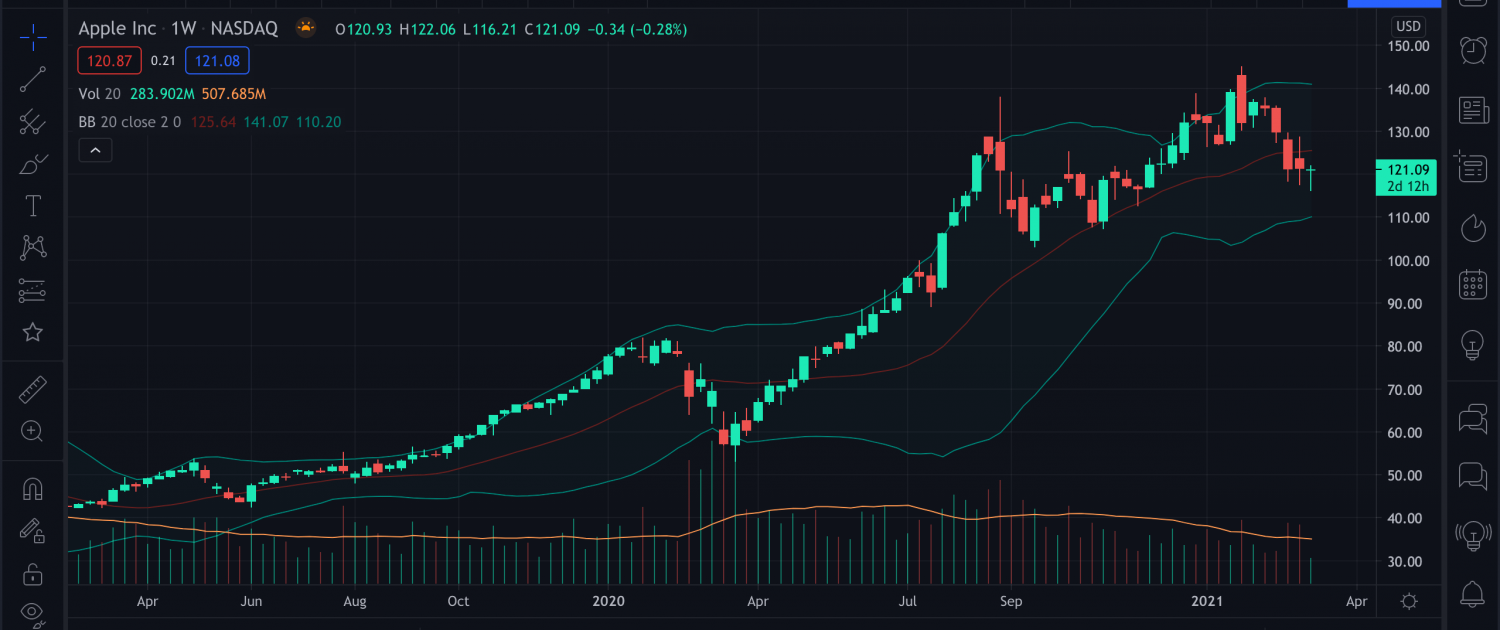Open the hotlists flame sidebar tab

pyautogui.click(x=1472, y=228)
